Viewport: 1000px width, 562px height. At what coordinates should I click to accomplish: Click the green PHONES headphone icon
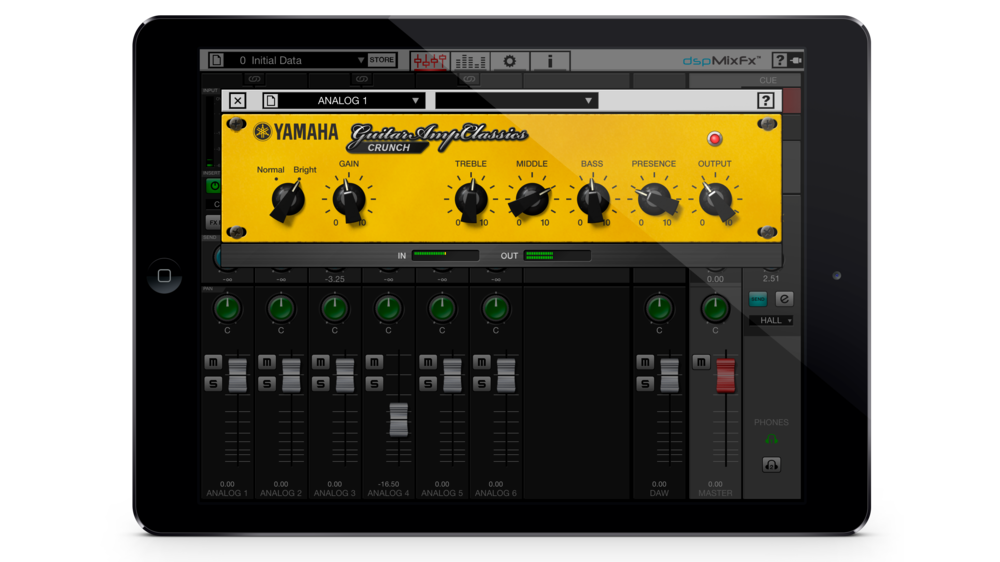click(x=771, y=440)
